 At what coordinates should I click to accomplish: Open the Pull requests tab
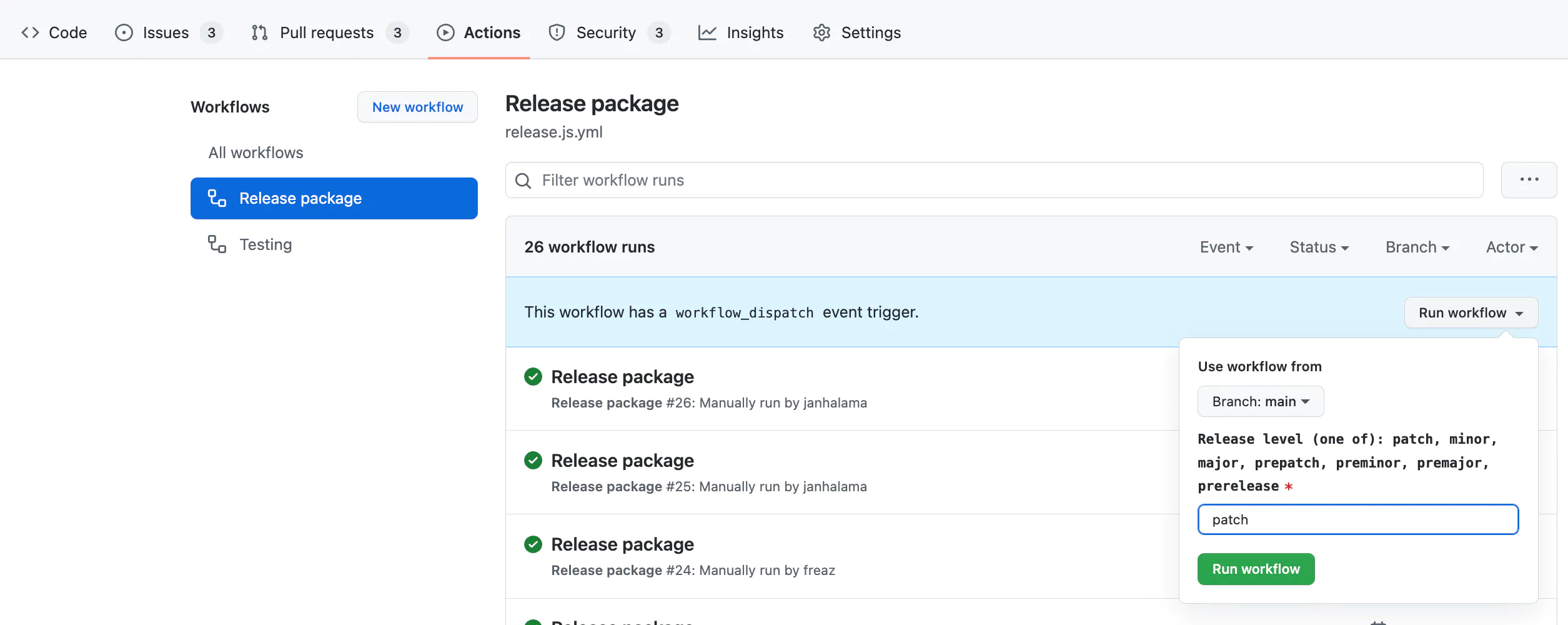(x=329, y=32)
